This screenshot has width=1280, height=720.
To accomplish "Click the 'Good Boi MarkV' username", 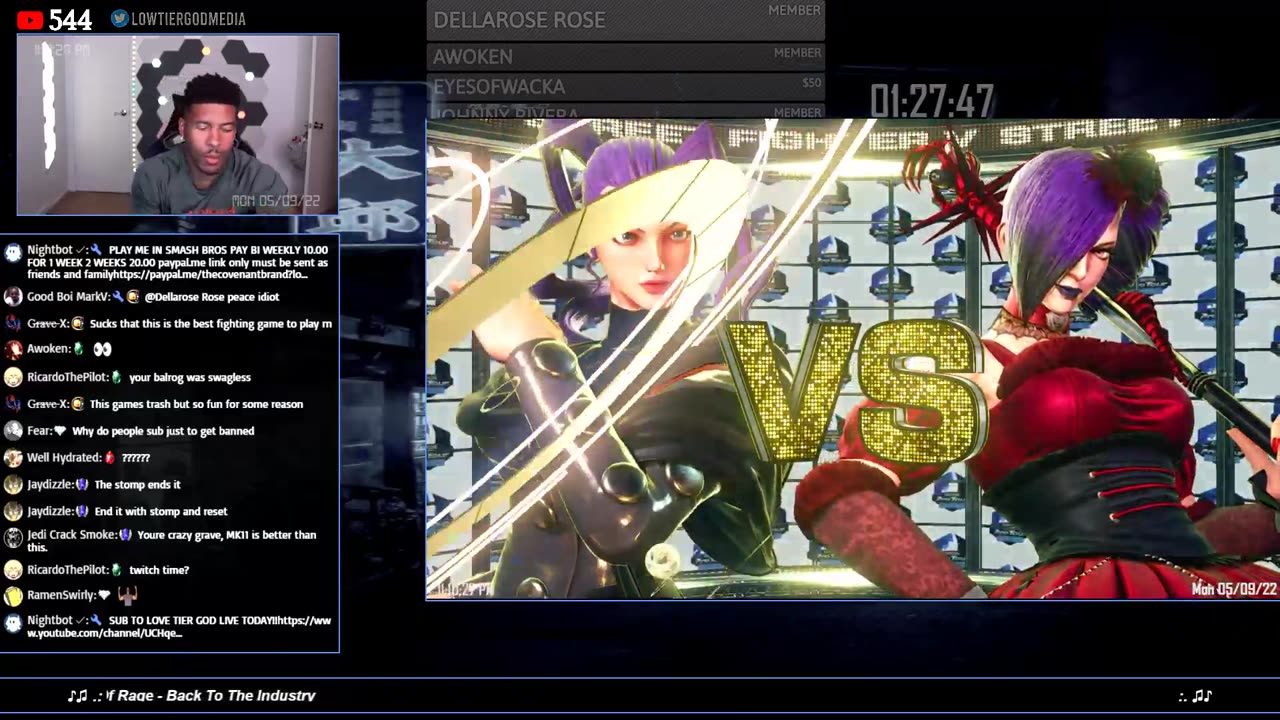I will pos(67,297).
